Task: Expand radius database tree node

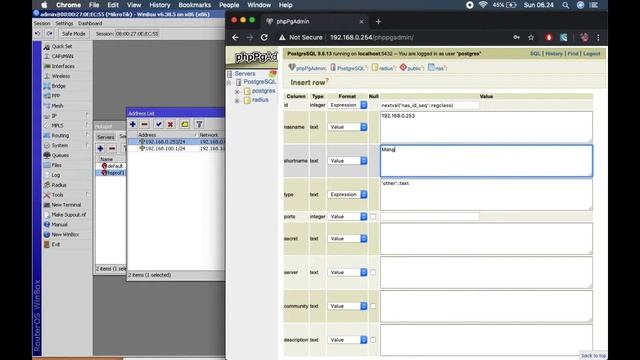Action: (x=237, y=100)
